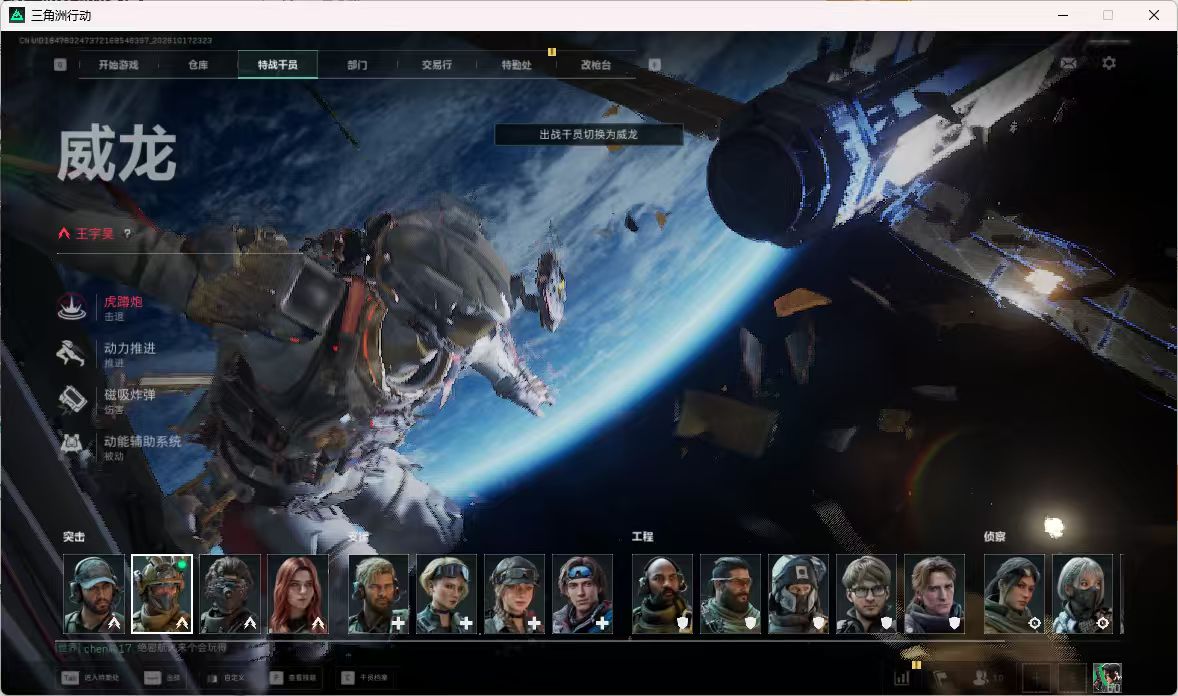Click the 干员档案 button
Viewport: 1178px width, 696px height.
364,678
